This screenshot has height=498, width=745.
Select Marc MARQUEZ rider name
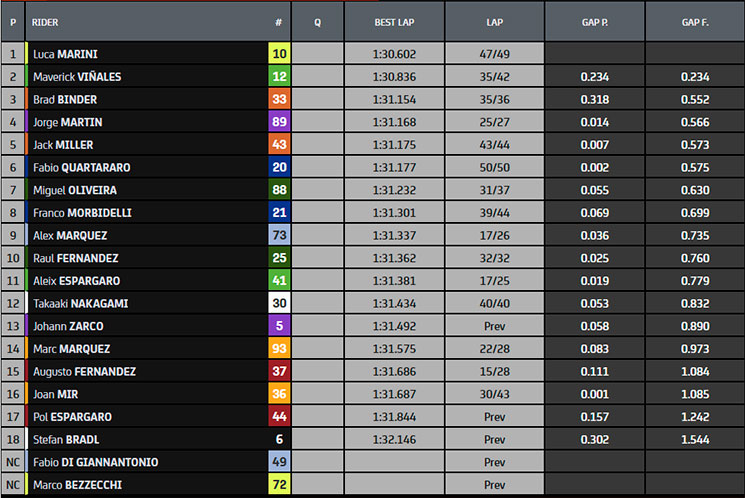point(71,349)
